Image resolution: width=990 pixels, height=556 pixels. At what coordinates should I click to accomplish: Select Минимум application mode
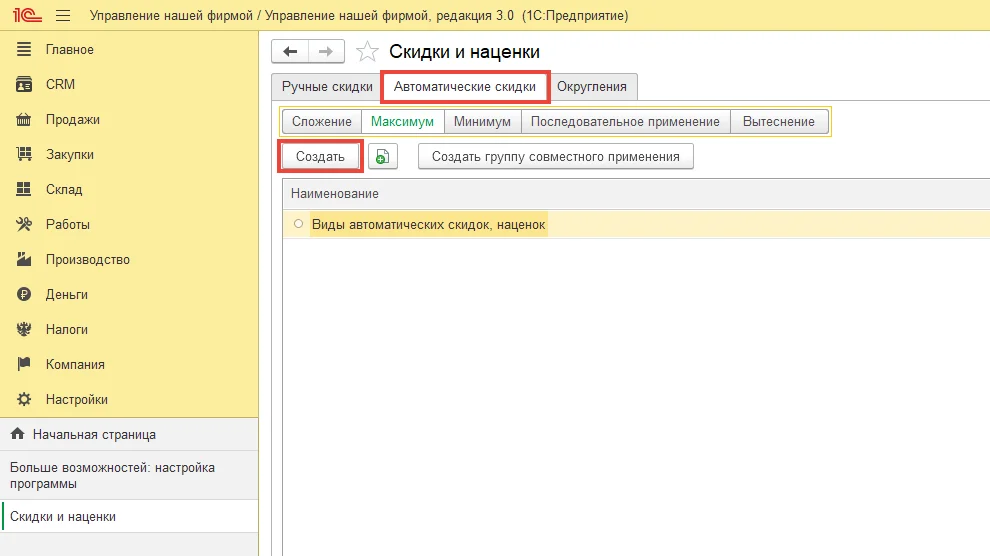(482, 122)
